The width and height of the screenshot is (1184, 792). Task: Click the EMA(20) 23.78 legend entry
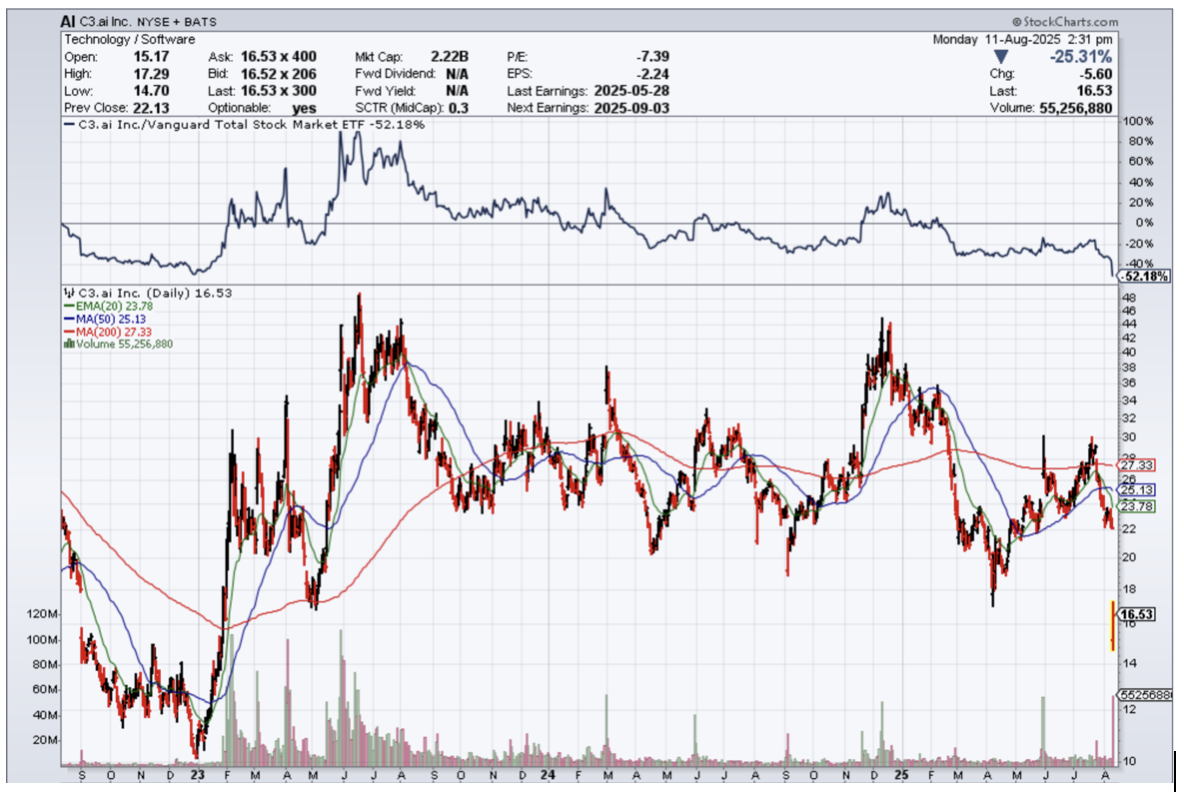click(x=109, y=307)
